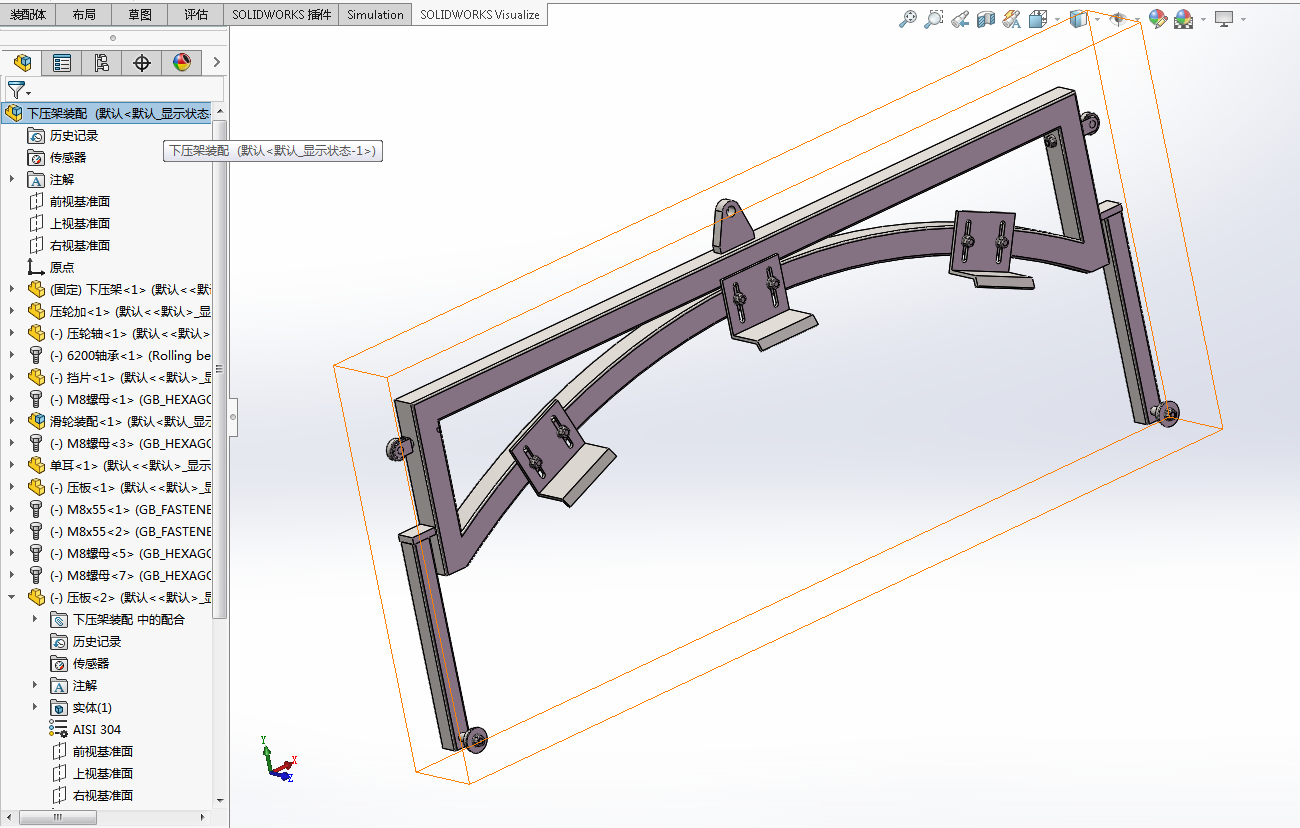Click the tree vertical scrollbar thumb

point(220,368)
